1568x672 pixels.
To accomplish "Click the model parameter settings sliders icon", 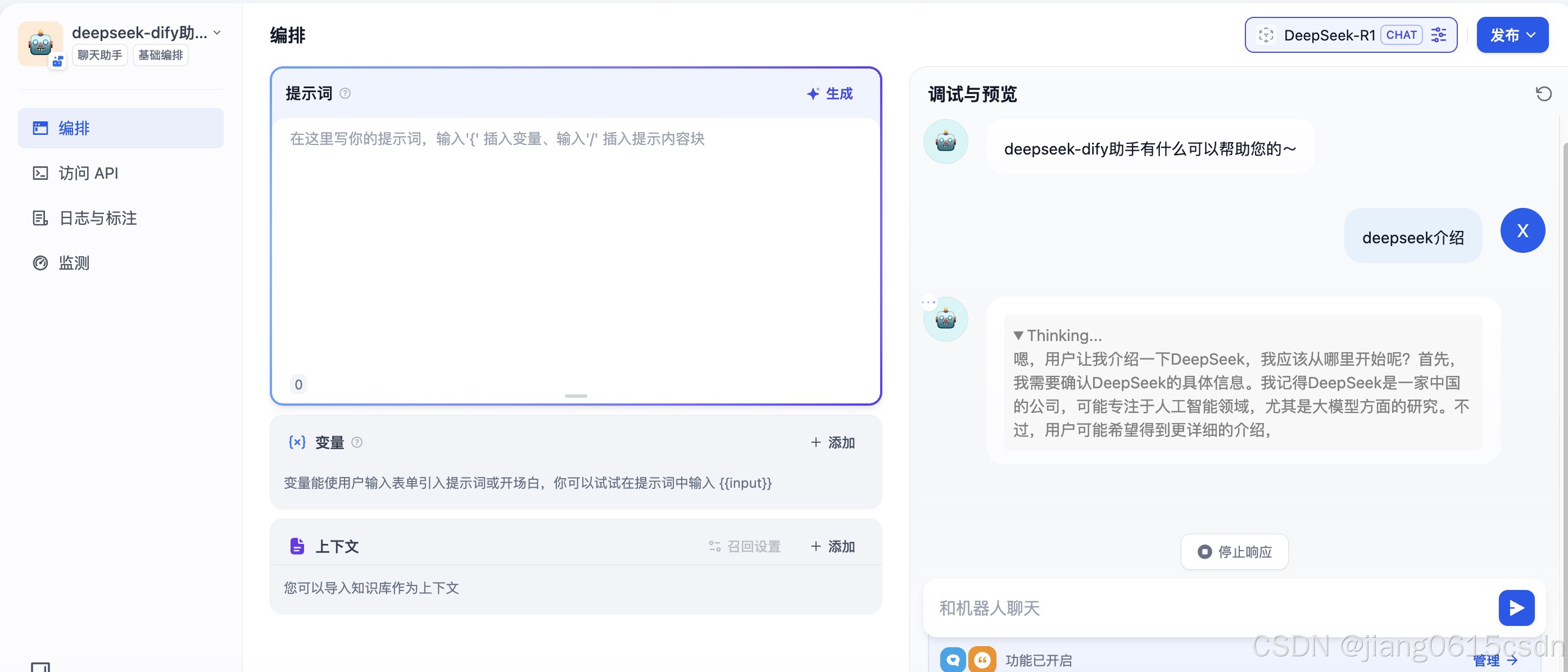I will click(1439, 35).
